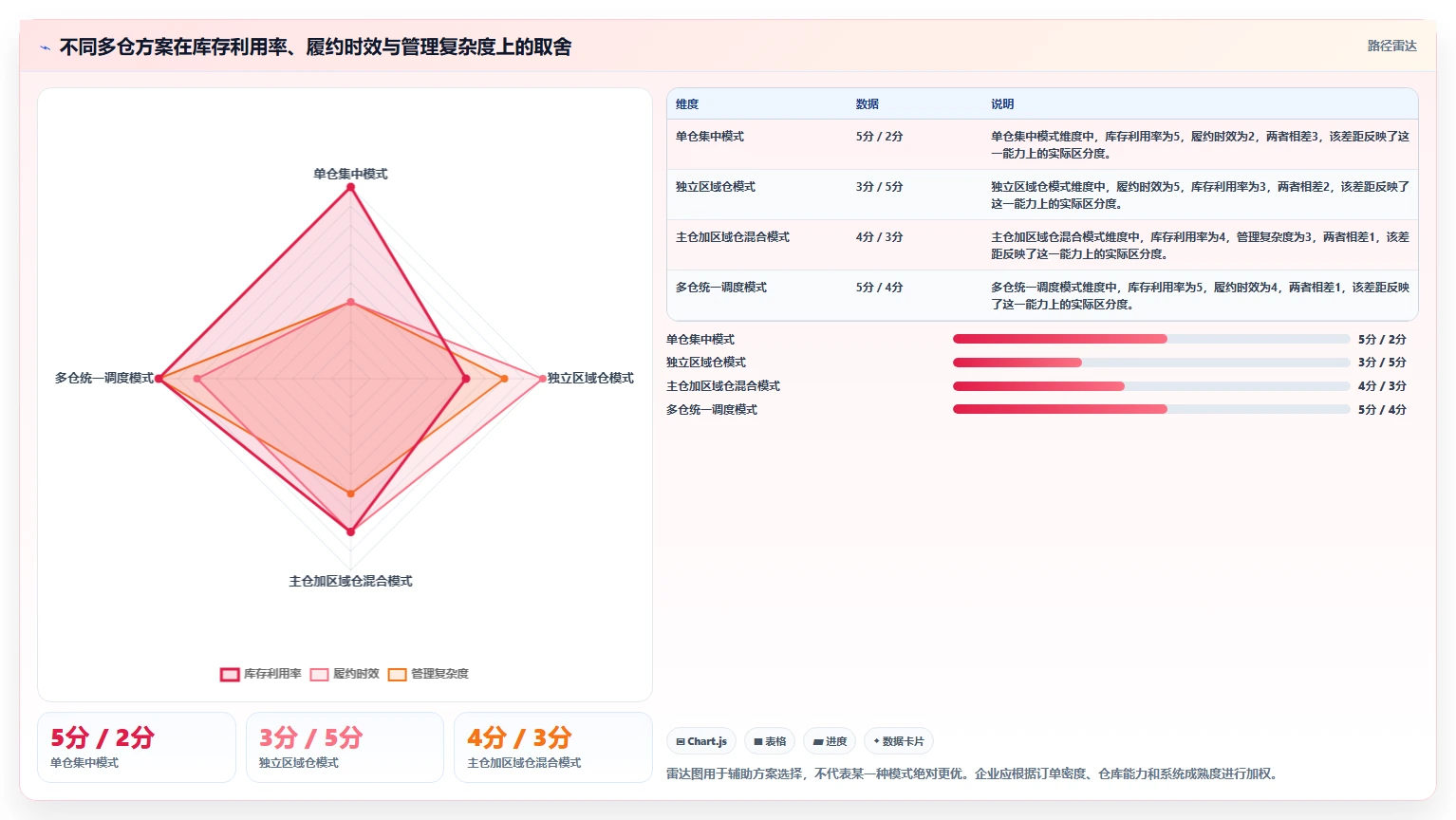This screenshot has height=820, width=1456.
Task: Click the 数据卡片 tag chip
Action: (898, 741)
